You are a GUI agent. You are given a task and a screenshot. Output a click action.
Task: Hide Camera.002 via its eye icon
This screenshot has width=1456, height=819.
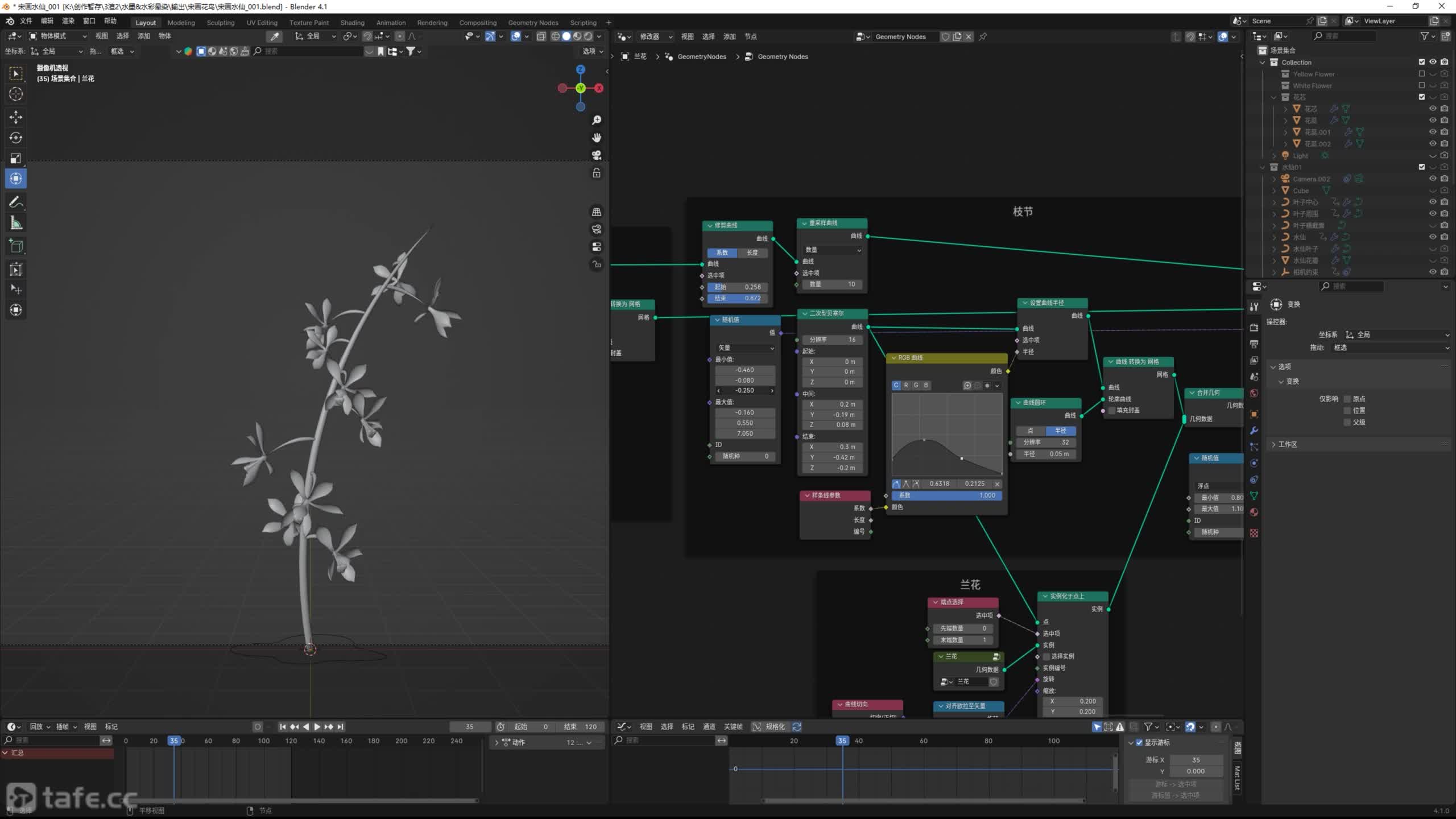pos(1433,179)
